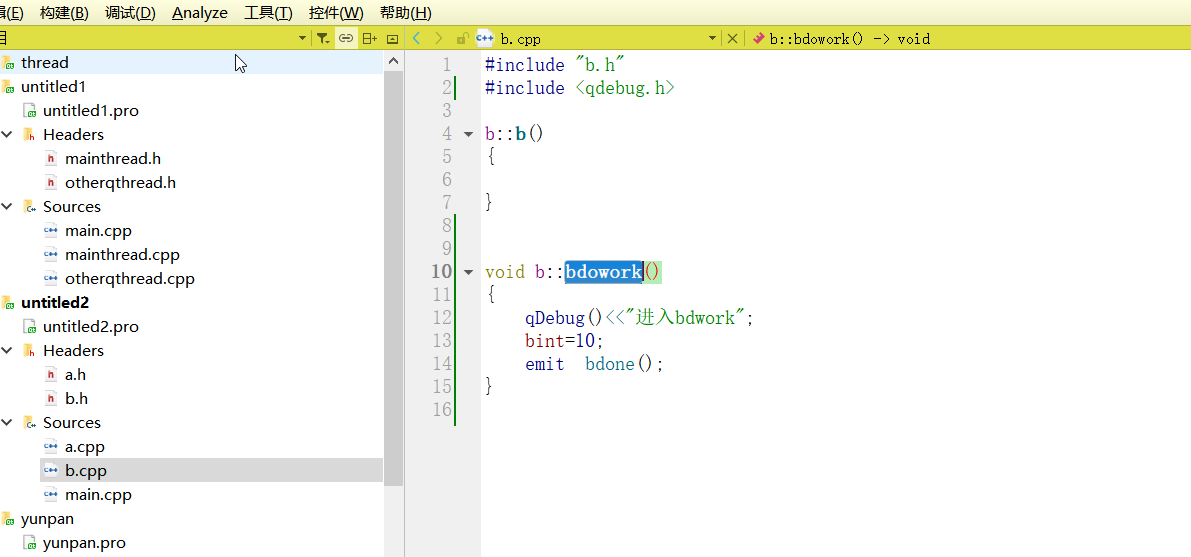Click the project tree vertical scrollbar
The image size is (1191, 557).
tap(393, 279)
